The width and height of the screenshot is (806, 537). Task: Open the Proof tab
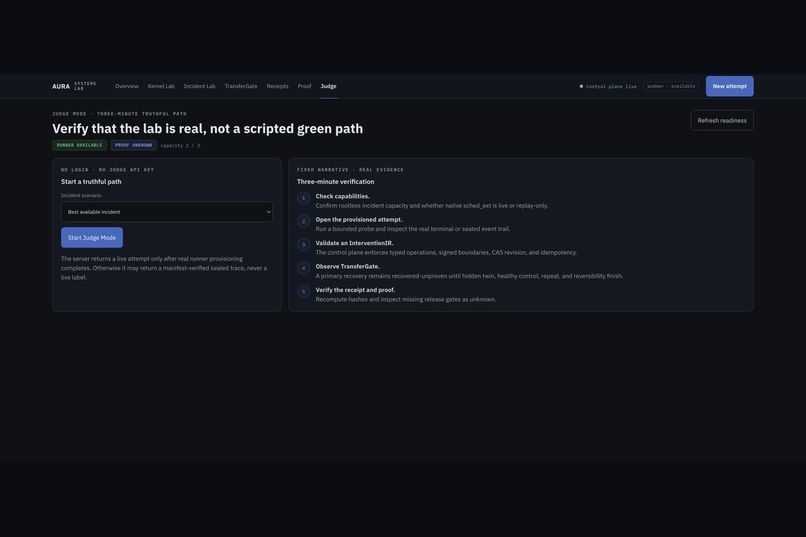click(304, 86)
